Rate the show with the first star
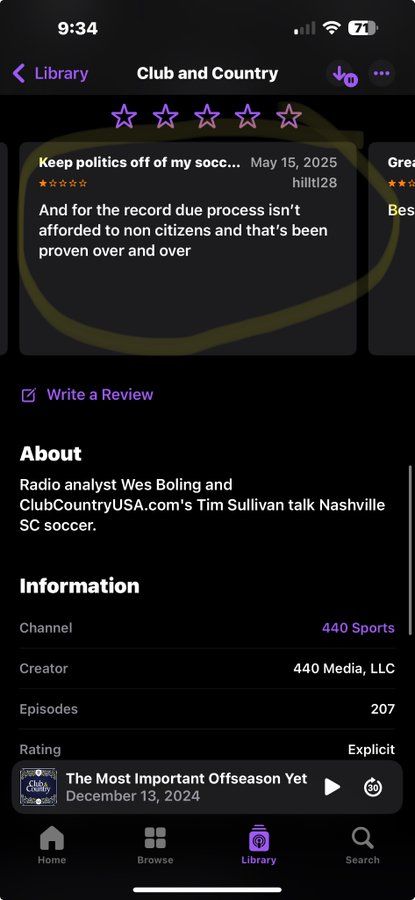Screen dimensions: 415x900 (124, 117)
